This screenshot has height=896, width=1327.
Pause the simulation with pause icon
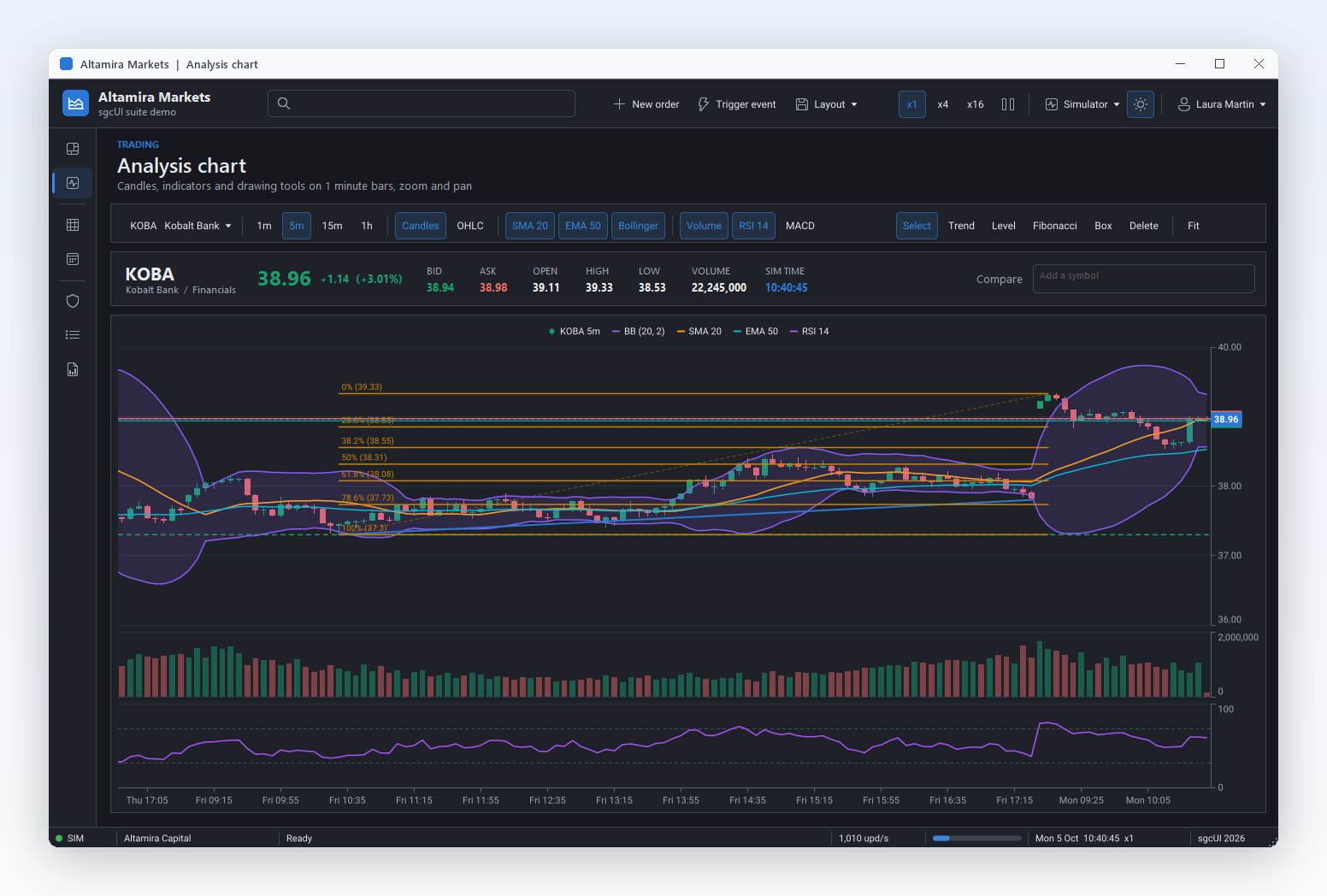(1008, 104)
